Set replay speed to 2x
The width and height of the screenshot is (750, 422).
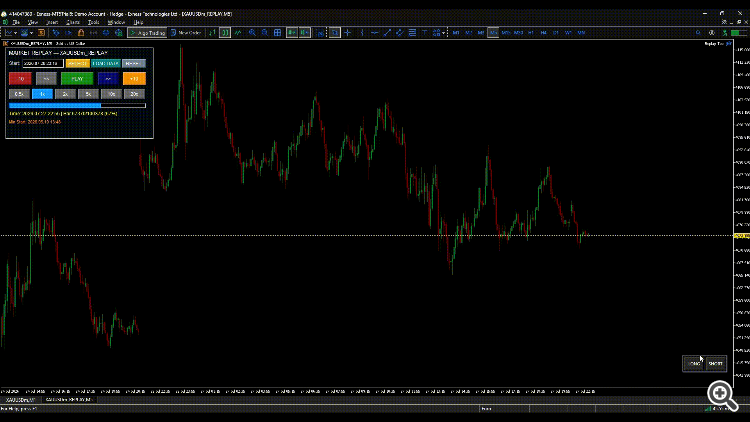click(x=65, y=94)
